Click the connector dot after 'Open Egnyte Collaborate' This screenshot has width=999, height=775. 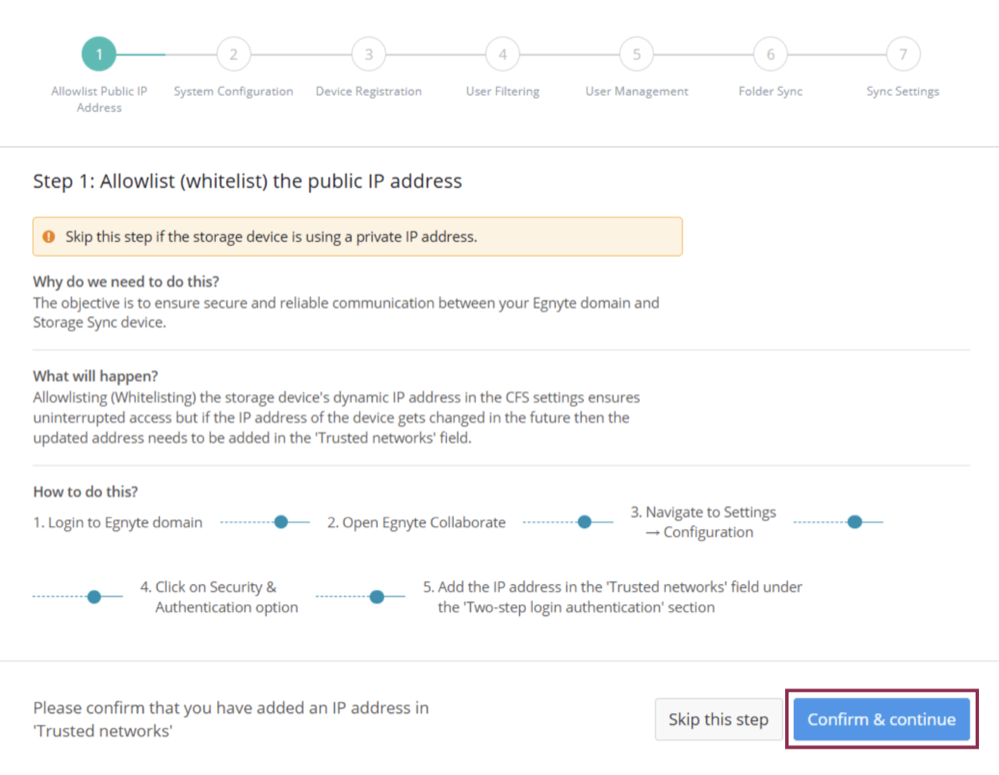(584, 522)
